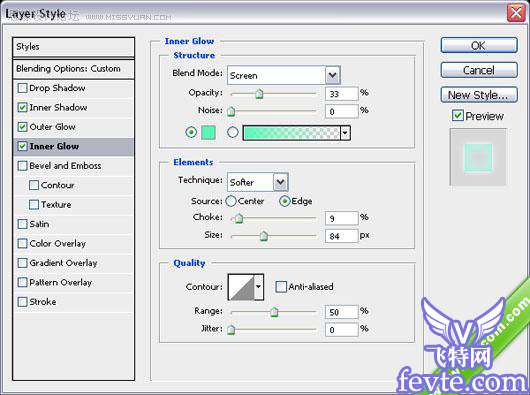530x395 pixels.
Task: Open the Contour dropdown arrow
Action: [259, 287]
